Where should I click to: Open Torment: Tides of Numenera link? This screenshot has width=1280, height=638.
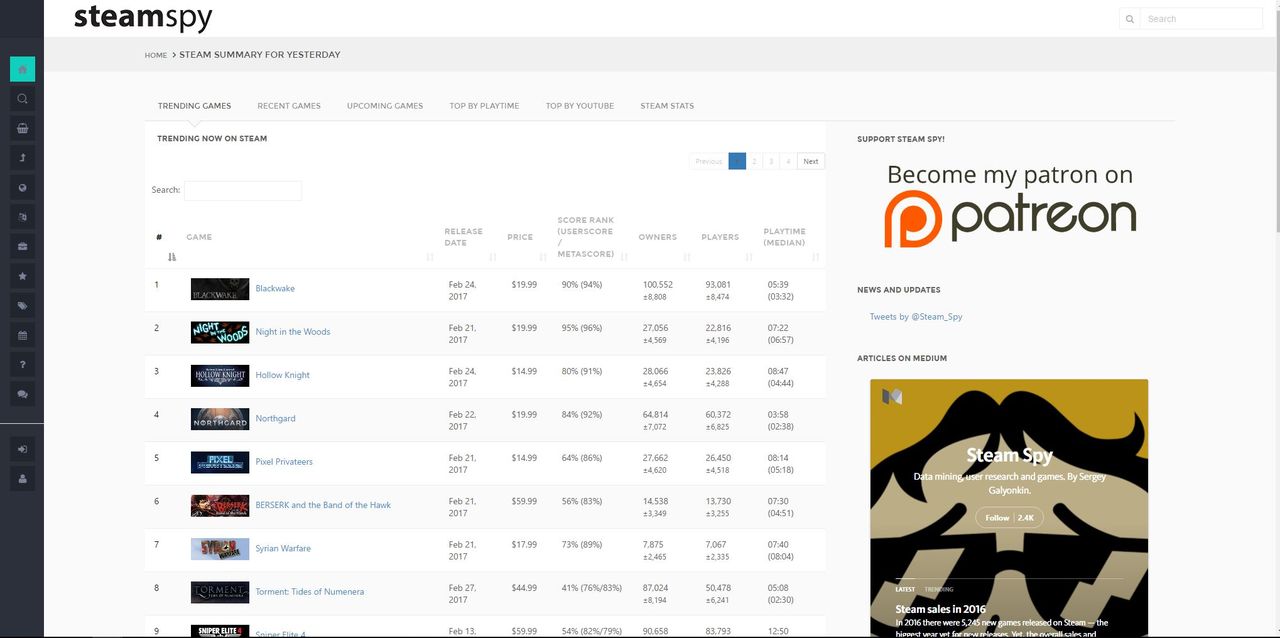pyautogui.click(x=310, y=592)
